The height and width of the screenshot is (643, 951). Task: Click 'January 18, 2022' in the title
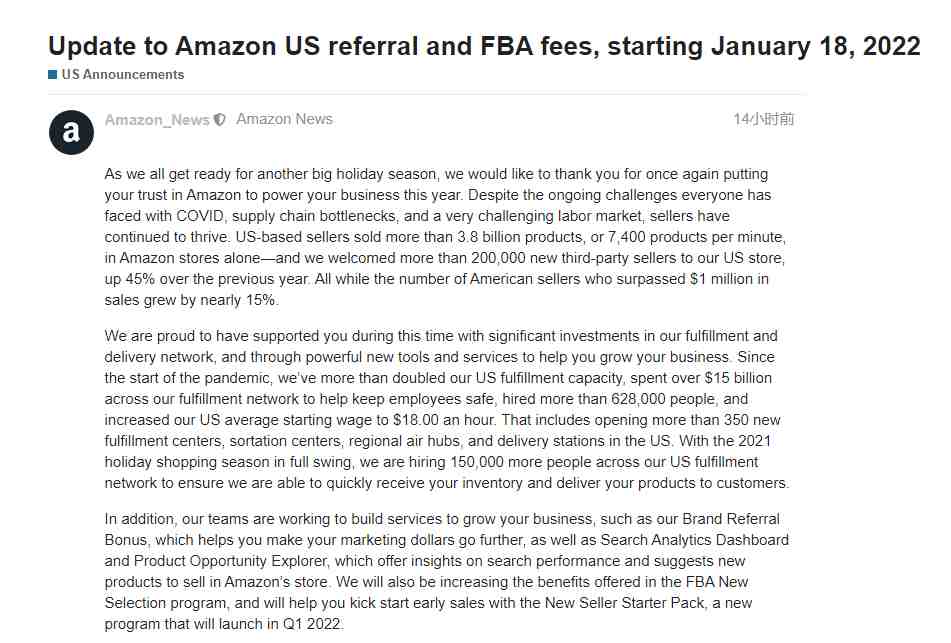[816, 46]
